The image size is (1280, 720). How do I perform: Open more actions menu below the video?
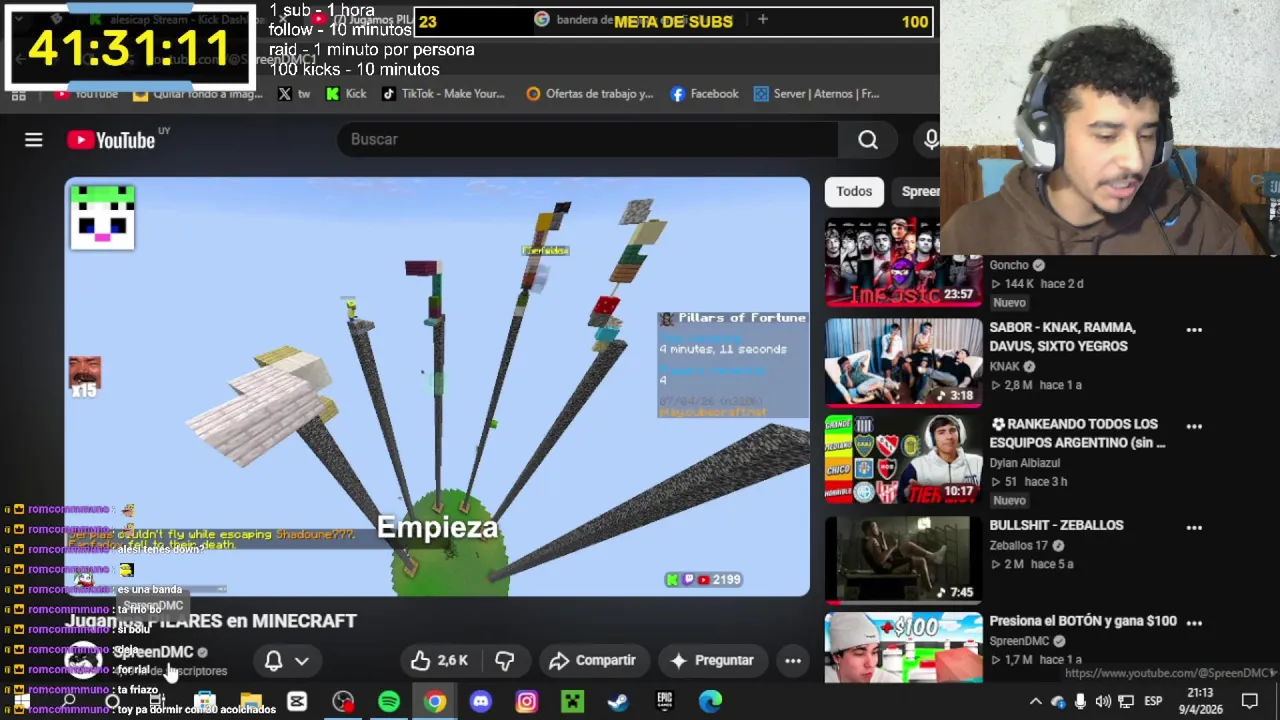click(x=793, y=660)
